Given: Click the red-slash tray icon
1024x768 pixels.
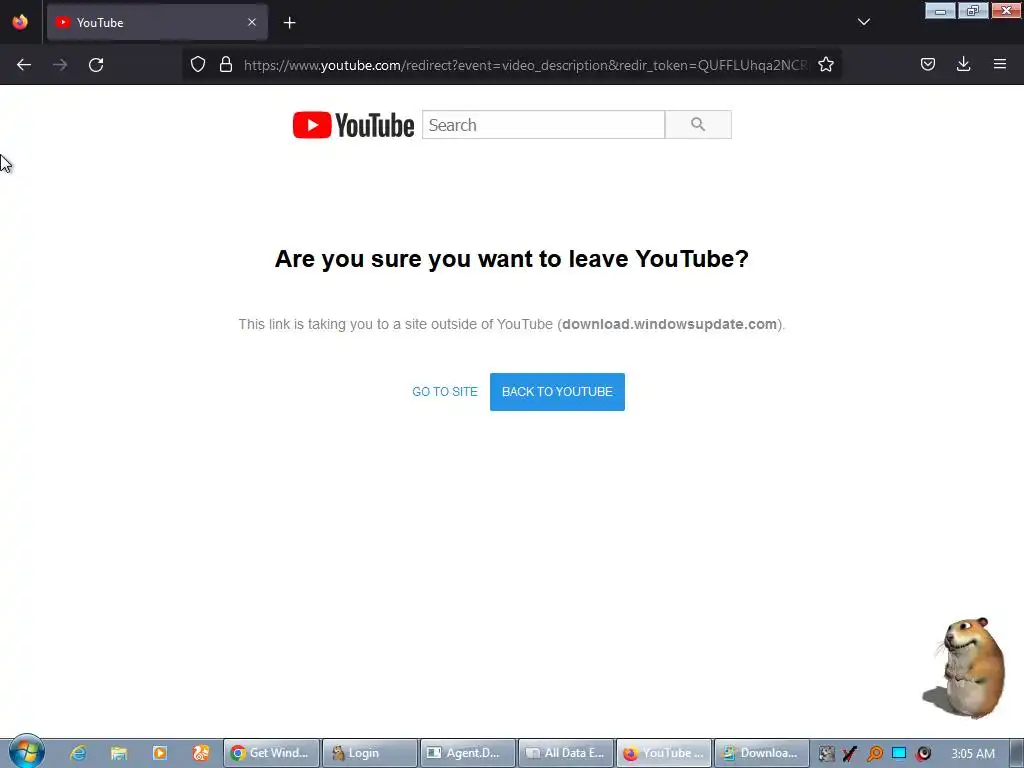Looking at the screenshot, I should pyautogui.click(x=850, y=754).
